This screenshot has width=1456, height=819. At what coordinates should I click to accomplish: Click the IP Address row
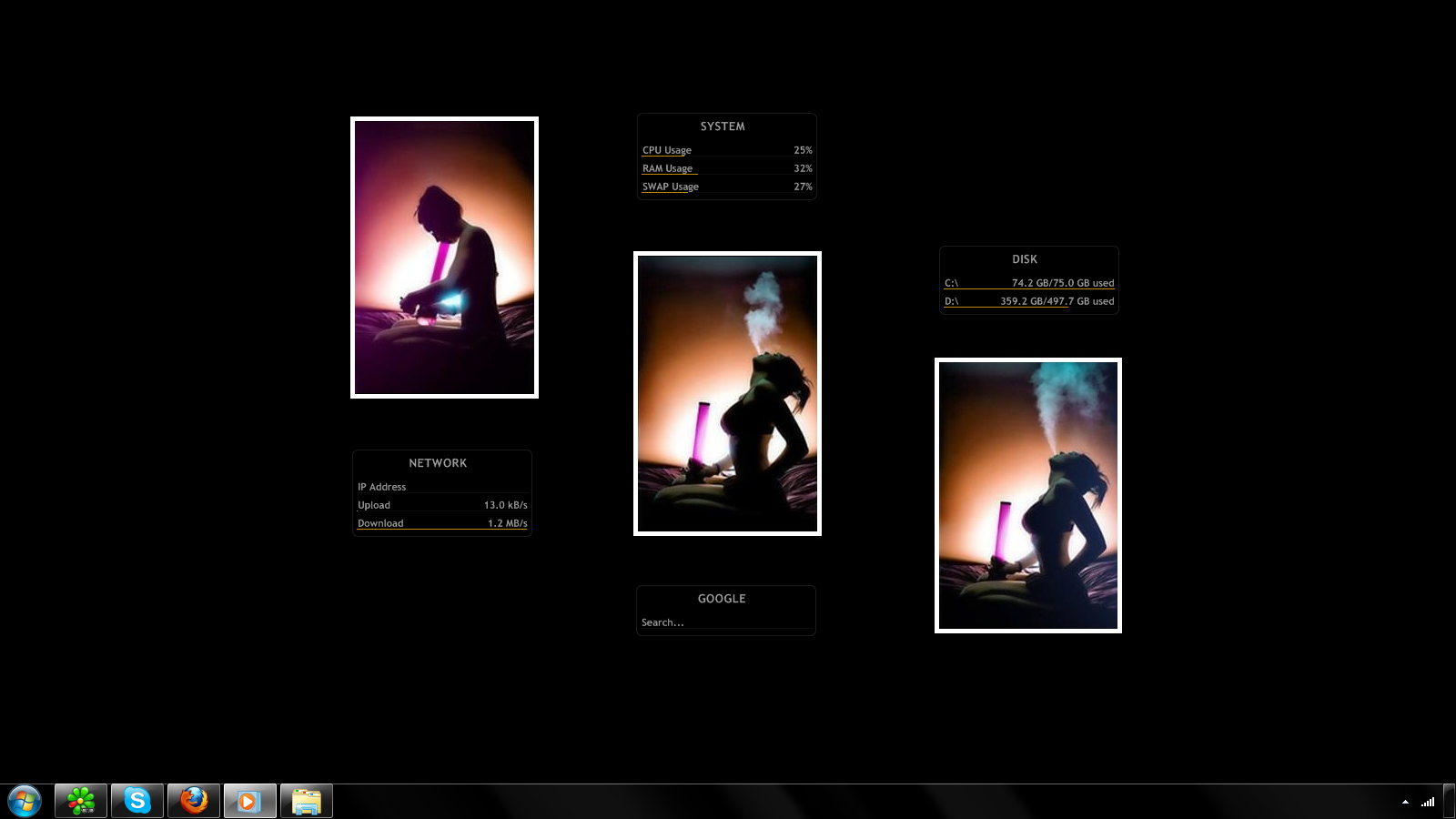click(382, 487)
